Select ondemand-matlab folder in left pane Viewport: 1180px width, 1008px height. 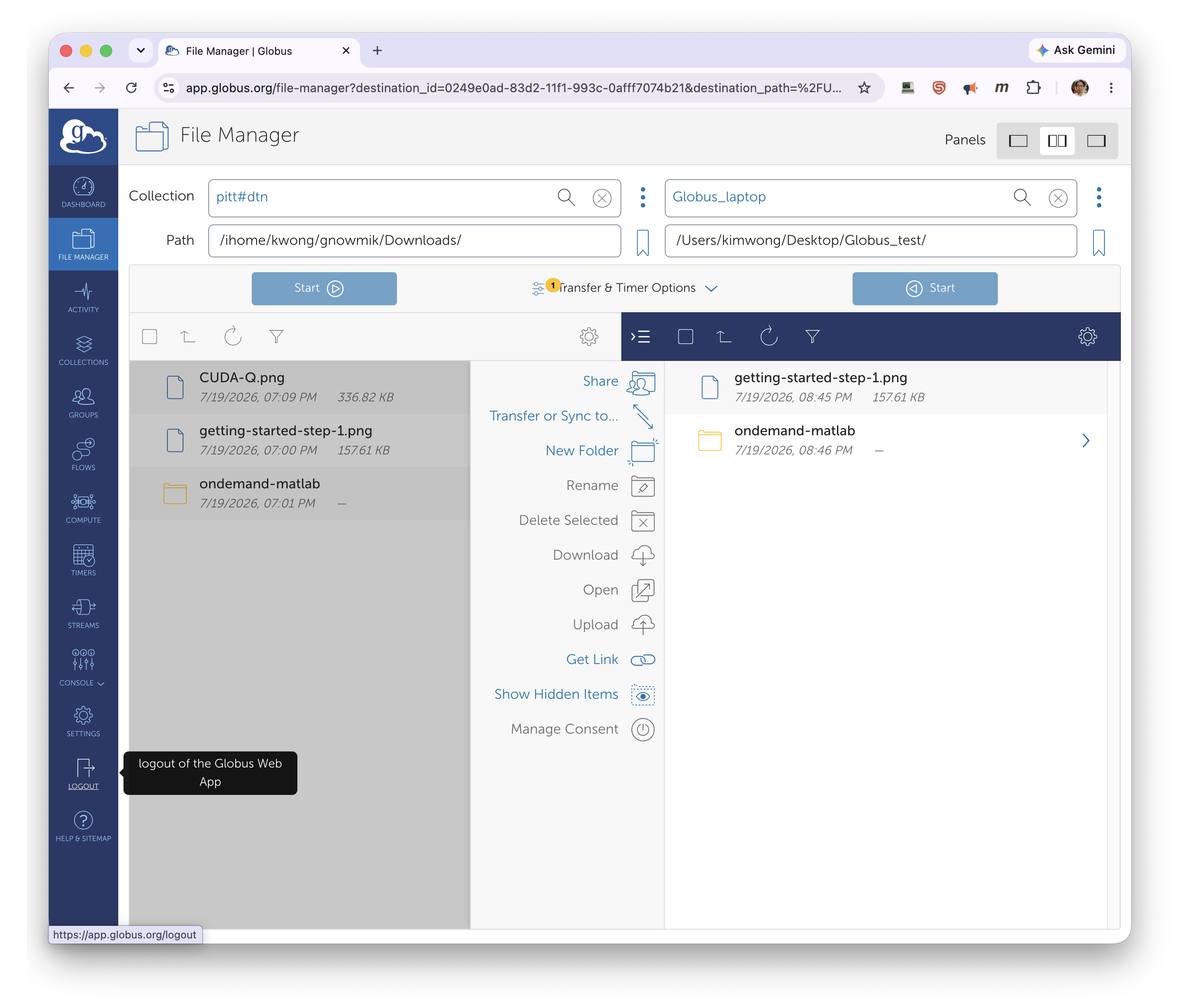pyautogui.click(x=300, y=493)
